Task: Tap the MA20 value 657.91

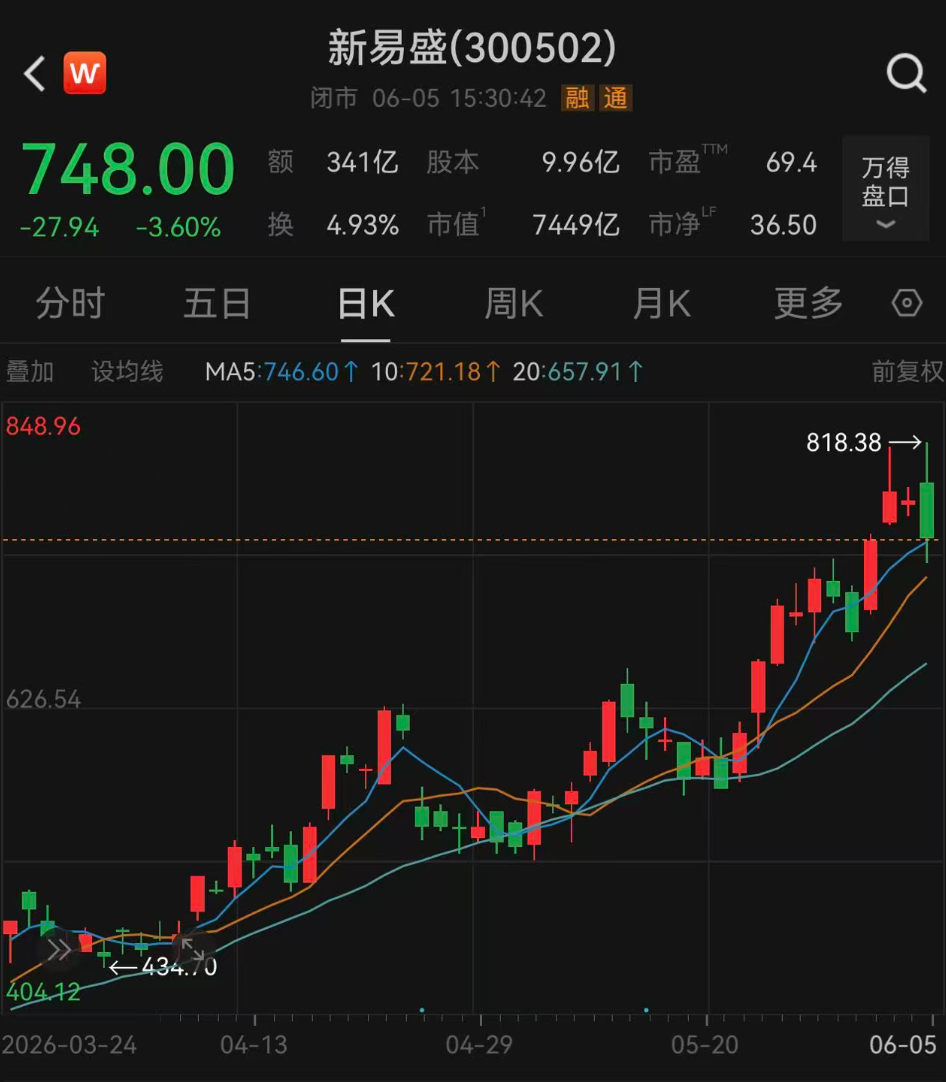Action: click(x=584, y=372)
